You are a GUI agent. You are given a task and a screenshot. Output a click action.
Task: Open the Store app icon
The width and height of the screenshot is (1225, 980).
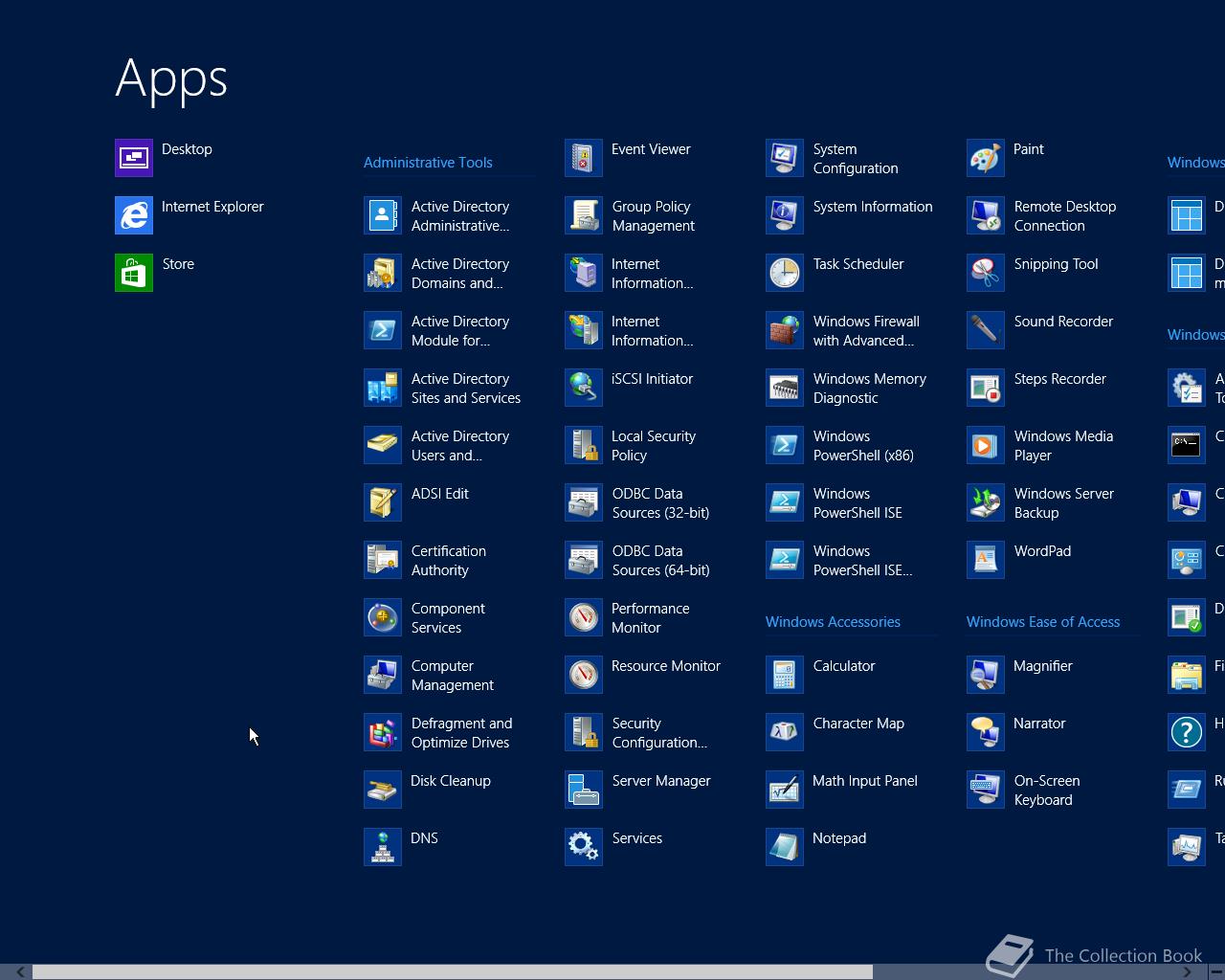click(x=134, y=273)
